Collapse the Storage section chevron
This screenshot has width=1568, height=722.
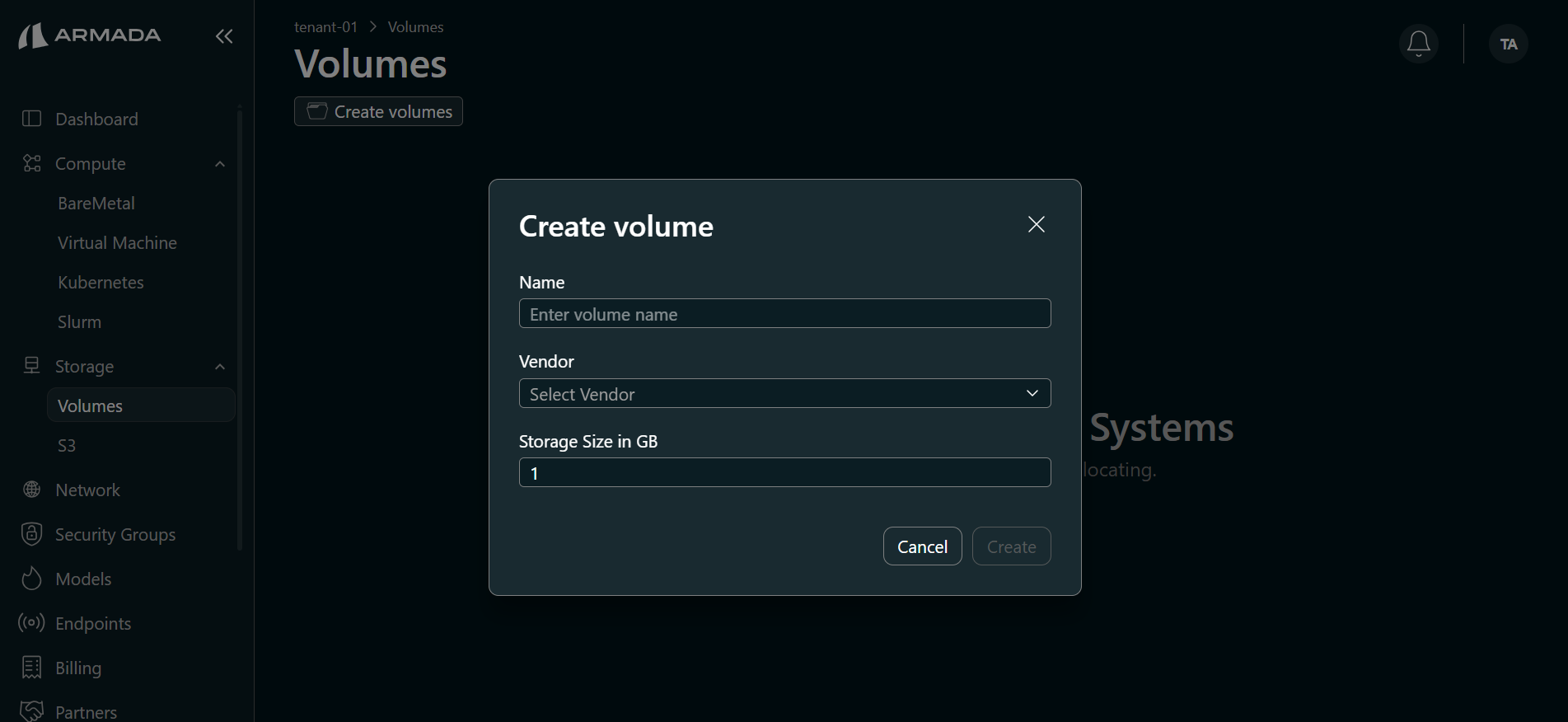(x=220, y=367)
